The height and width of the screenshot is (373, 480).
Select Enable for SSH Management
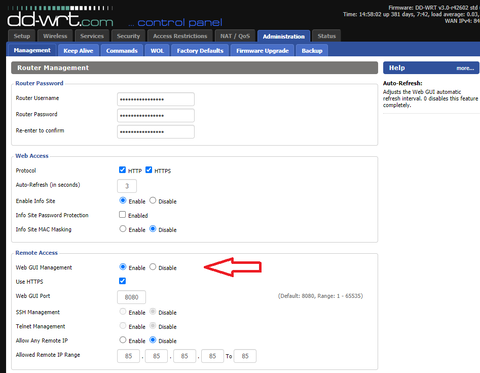click(123, 312)
